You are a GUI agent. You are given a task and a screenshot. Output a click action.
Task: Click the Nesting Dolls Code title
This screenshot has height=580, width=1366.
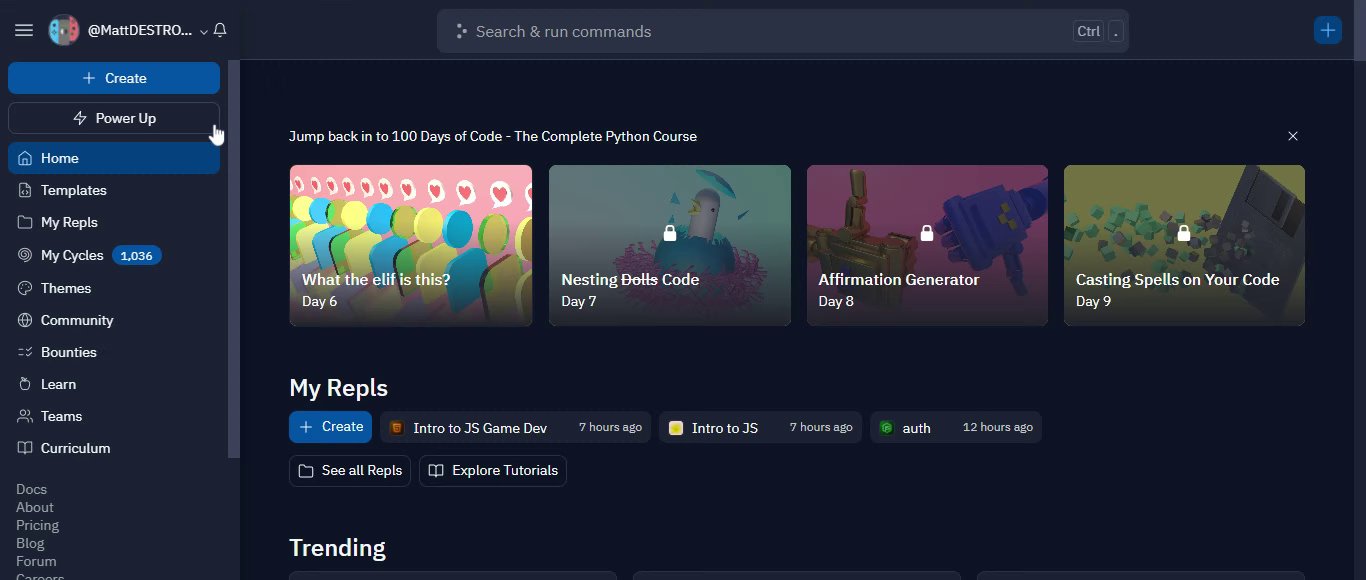(630, 280)
